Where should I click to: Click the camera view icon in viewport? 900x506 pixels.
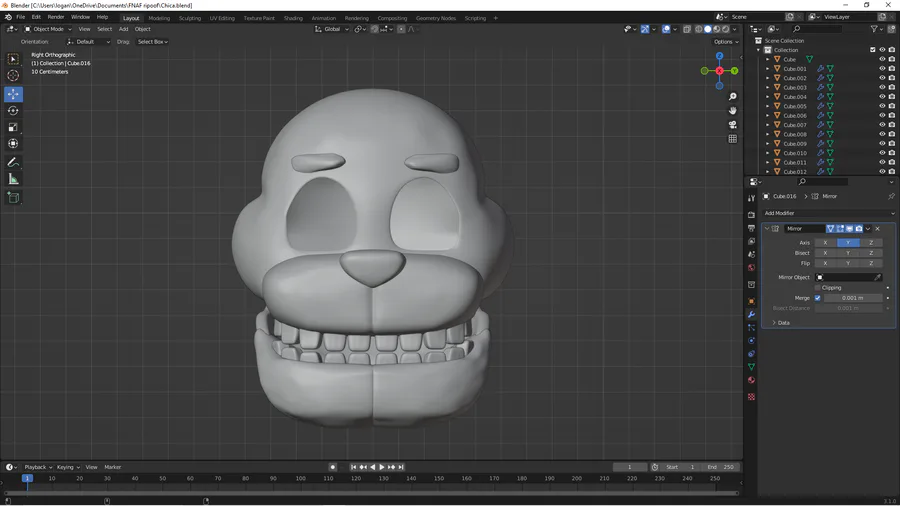point(733,125)
